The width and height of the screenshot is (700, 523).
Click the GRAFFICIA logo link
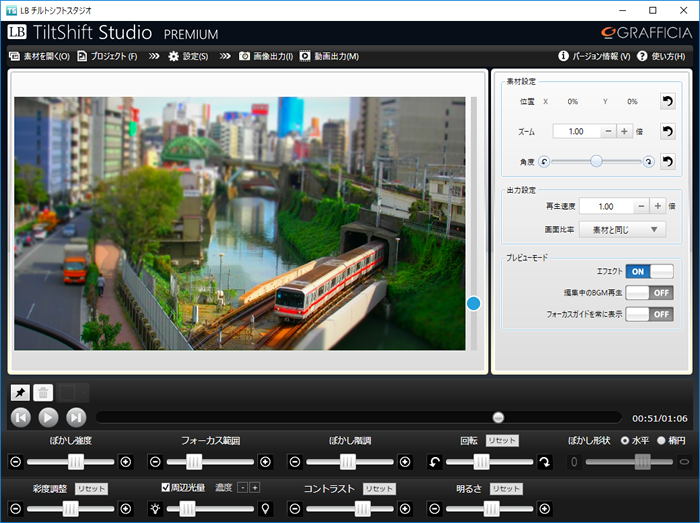646,33
